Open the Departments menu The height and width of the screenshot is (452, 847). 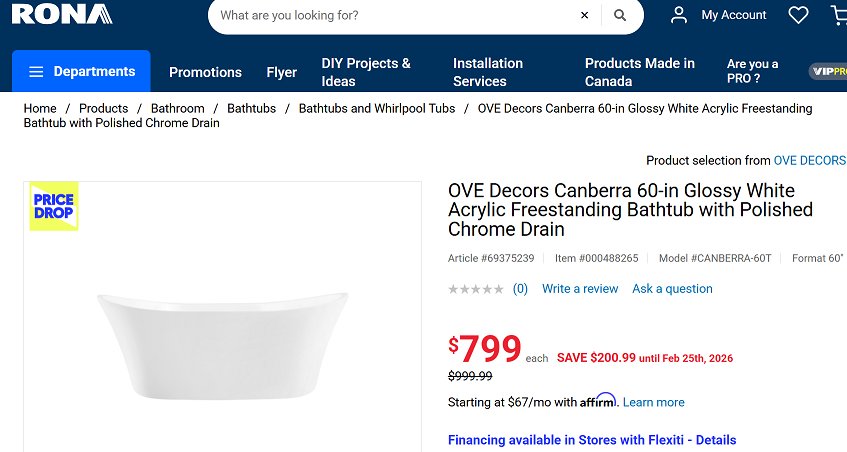[x=81, y=72]
